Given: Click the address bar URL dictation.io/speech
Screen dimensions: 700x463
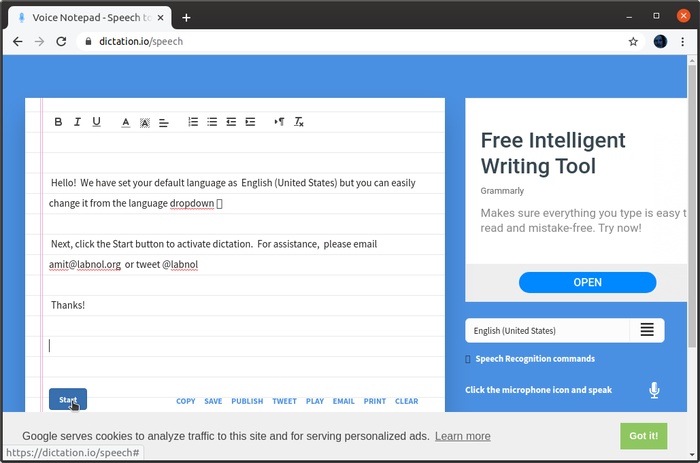Looking at the screenshot, I should pyautogui.click(x=141, y=42).
